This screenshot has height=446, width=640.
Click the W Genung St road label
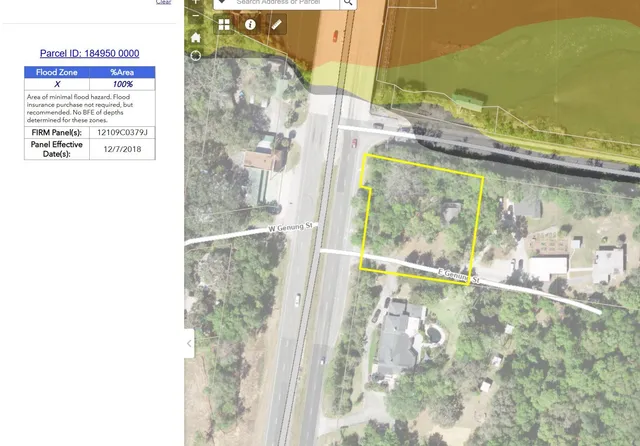(290, 229)
